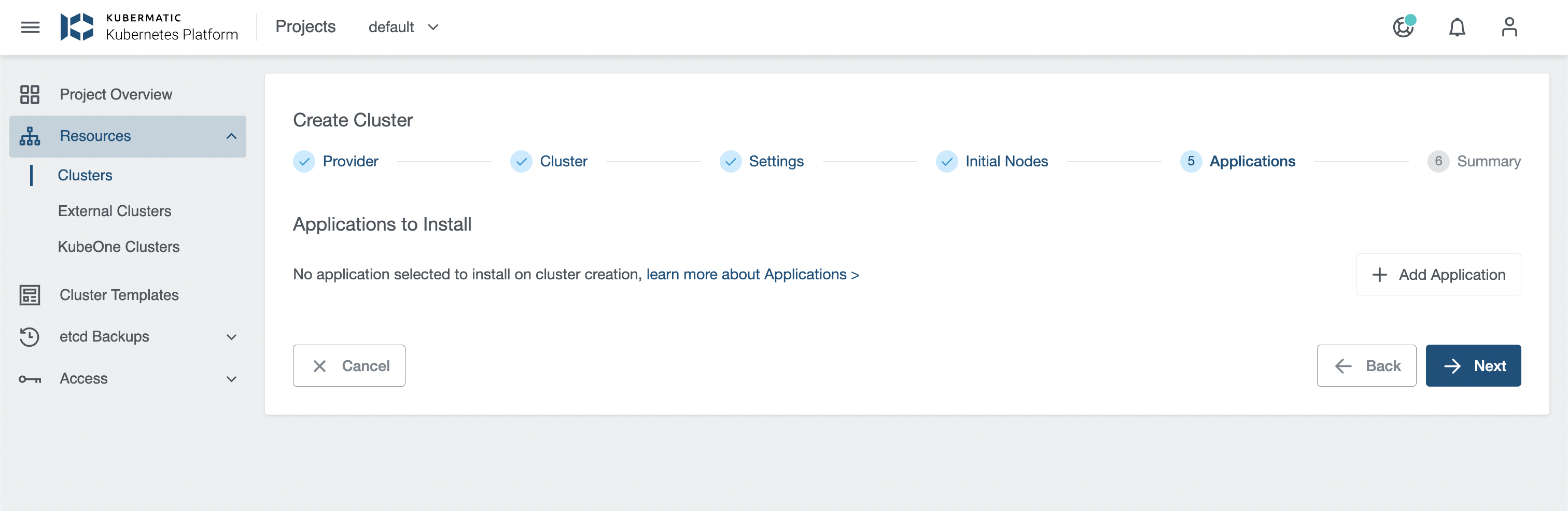This screenshot has width=1568, height=511.
Task: Click the Resources hierarchy icon
Action: (30, 136)
